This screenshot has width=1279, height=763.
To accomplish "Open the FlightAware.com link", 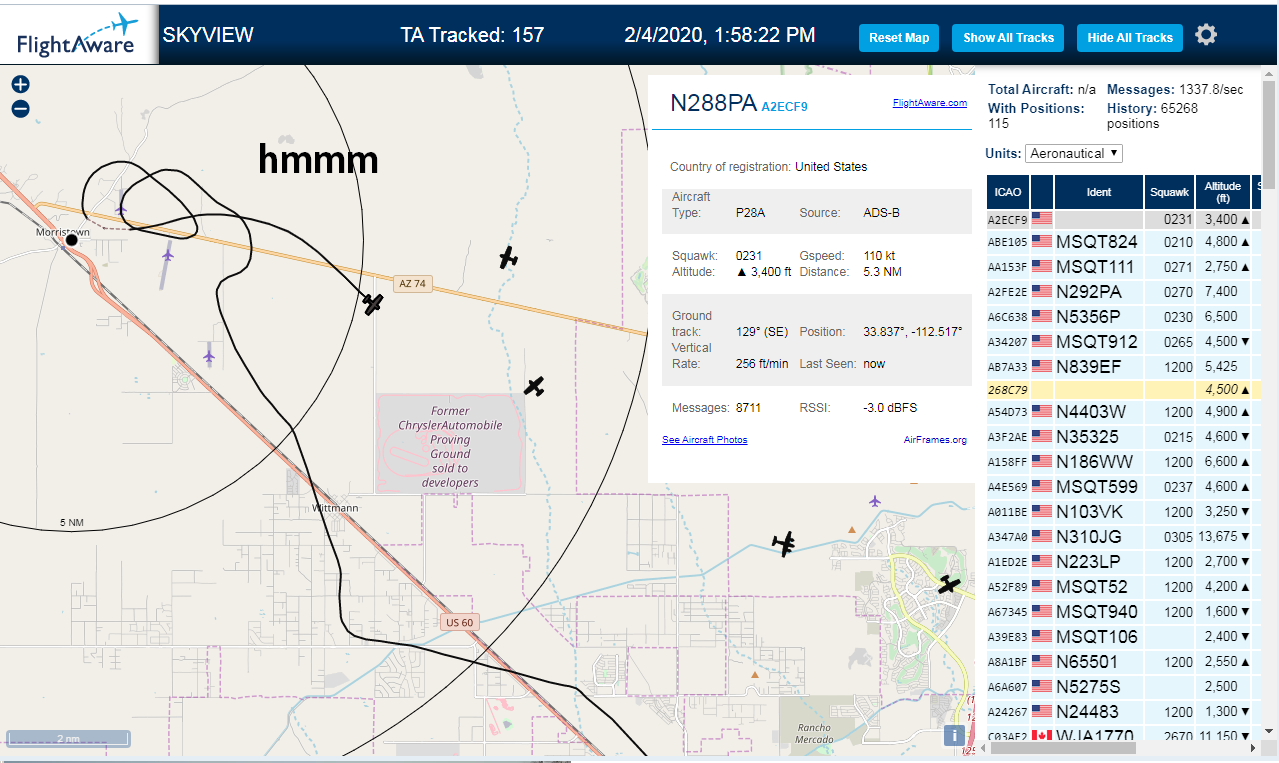I will click(x=930, y=102).
